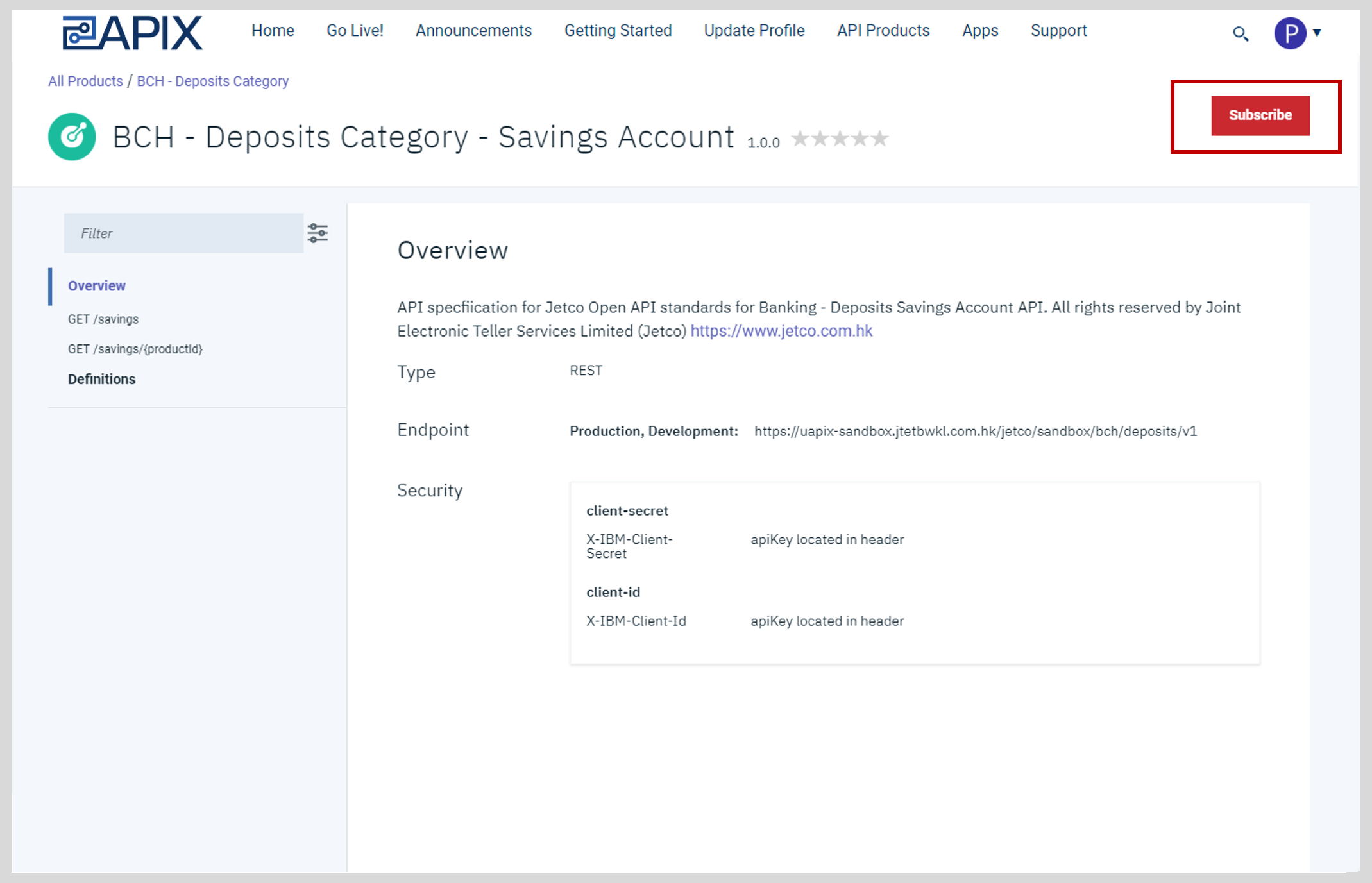This screenshot has height=883, width=1372.
Task: Open the BCH - Deposits Category breadcrumb
Action: (x=212, y=81)
